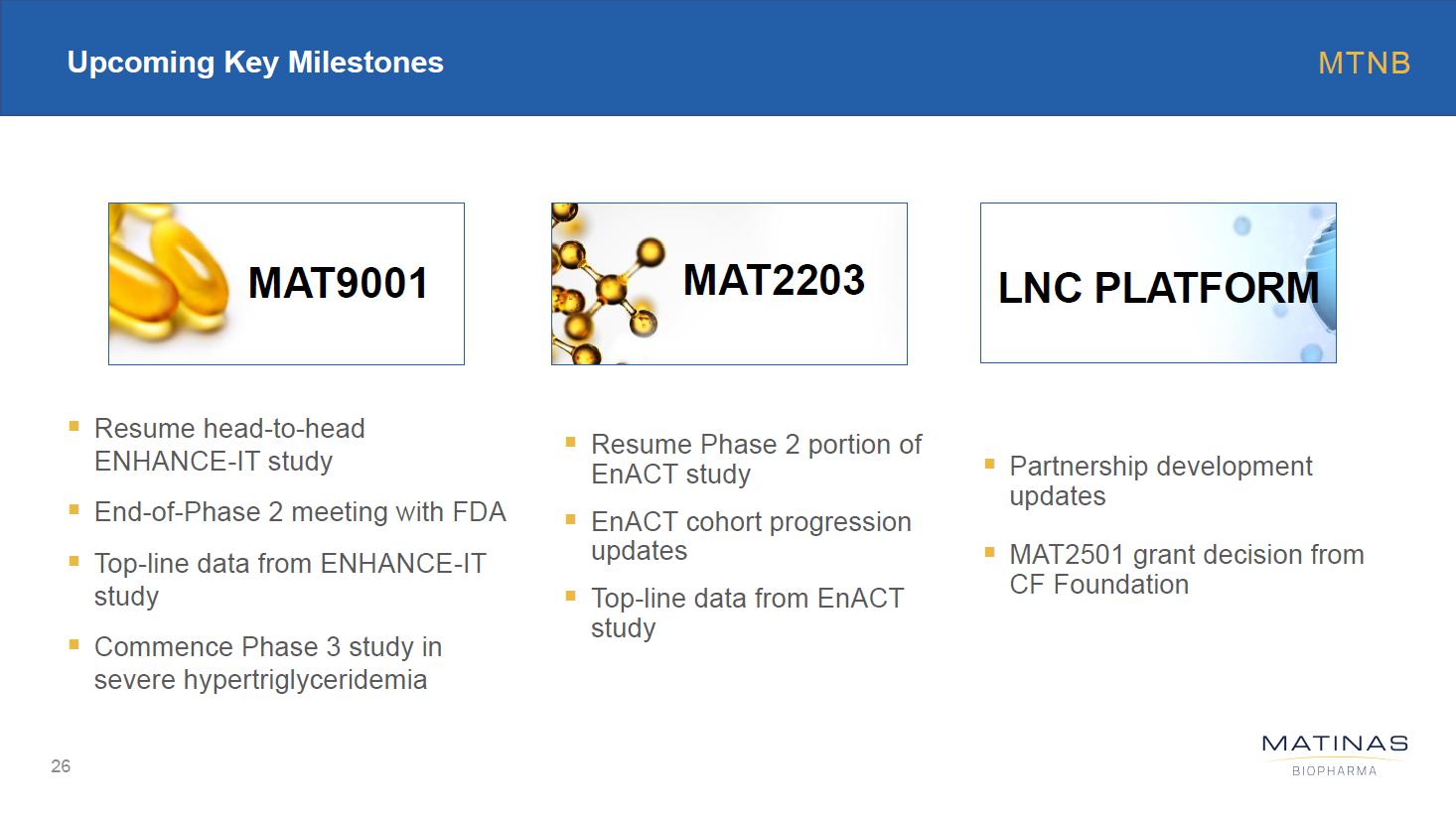Click the slide number 26
This screenshot has width=1456, height=818.
pyautogui.click(x=61, y=766)
